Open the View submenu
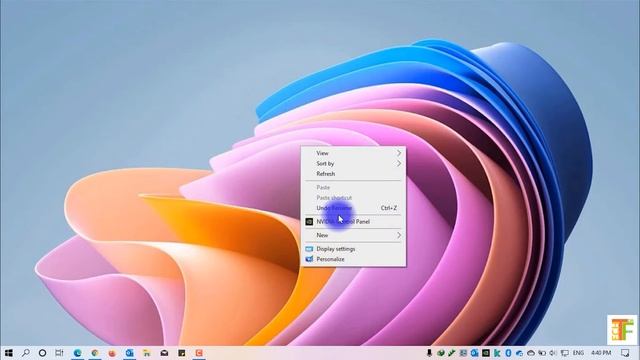The image size is (640, 360). click(x=353, y=153)
